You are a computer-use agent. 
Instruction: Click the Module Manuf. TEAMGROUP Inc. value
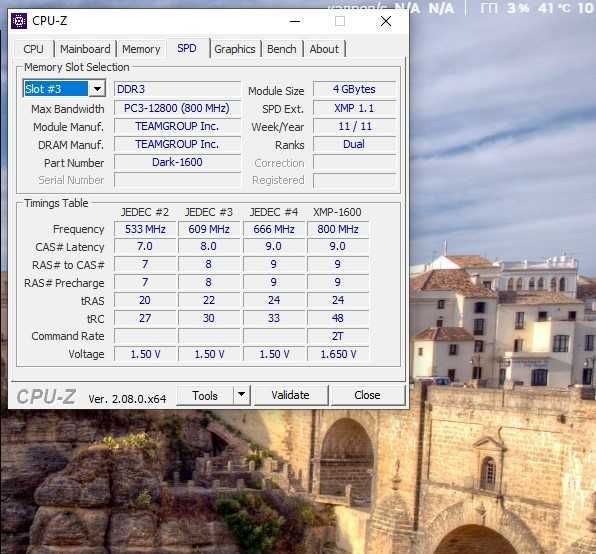click(177, 126)
